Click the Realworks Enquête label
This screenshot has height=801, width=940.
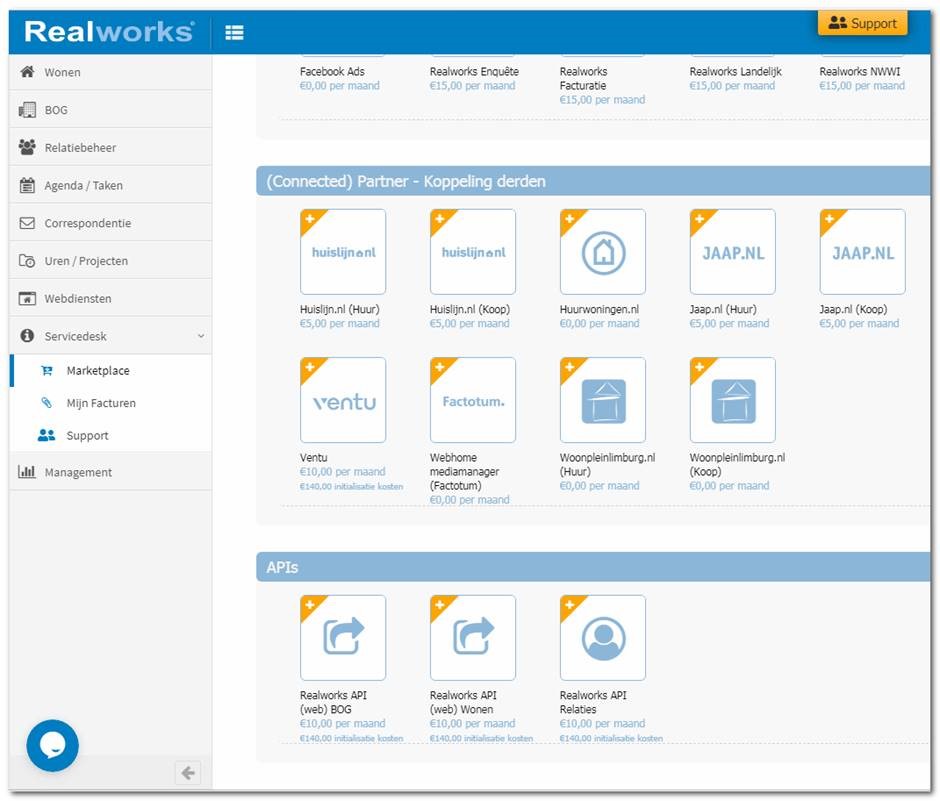tap(474, 71)
